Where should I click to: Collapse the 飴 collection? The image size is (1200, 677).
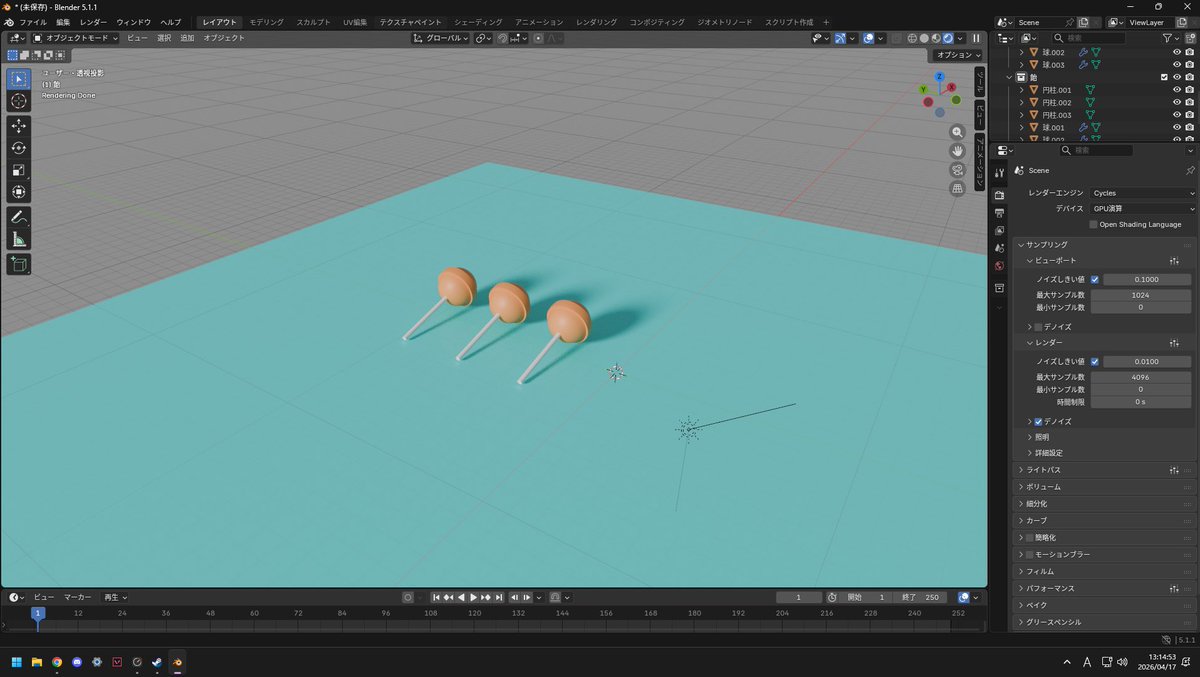pyautogui.click(x=1009, y=77)
